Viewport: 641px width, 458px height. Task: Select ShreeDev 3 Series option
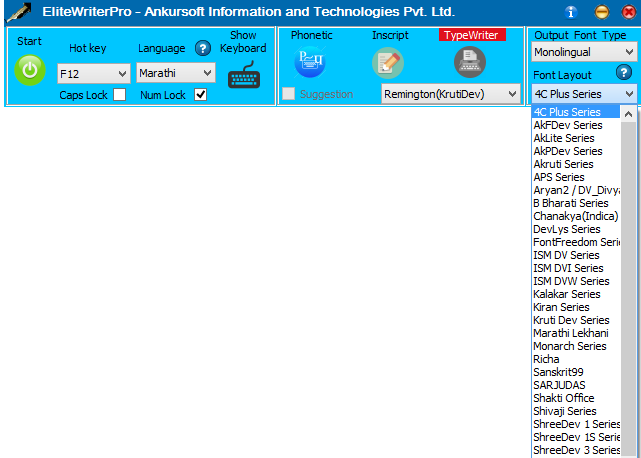click(x=576, y=450)
